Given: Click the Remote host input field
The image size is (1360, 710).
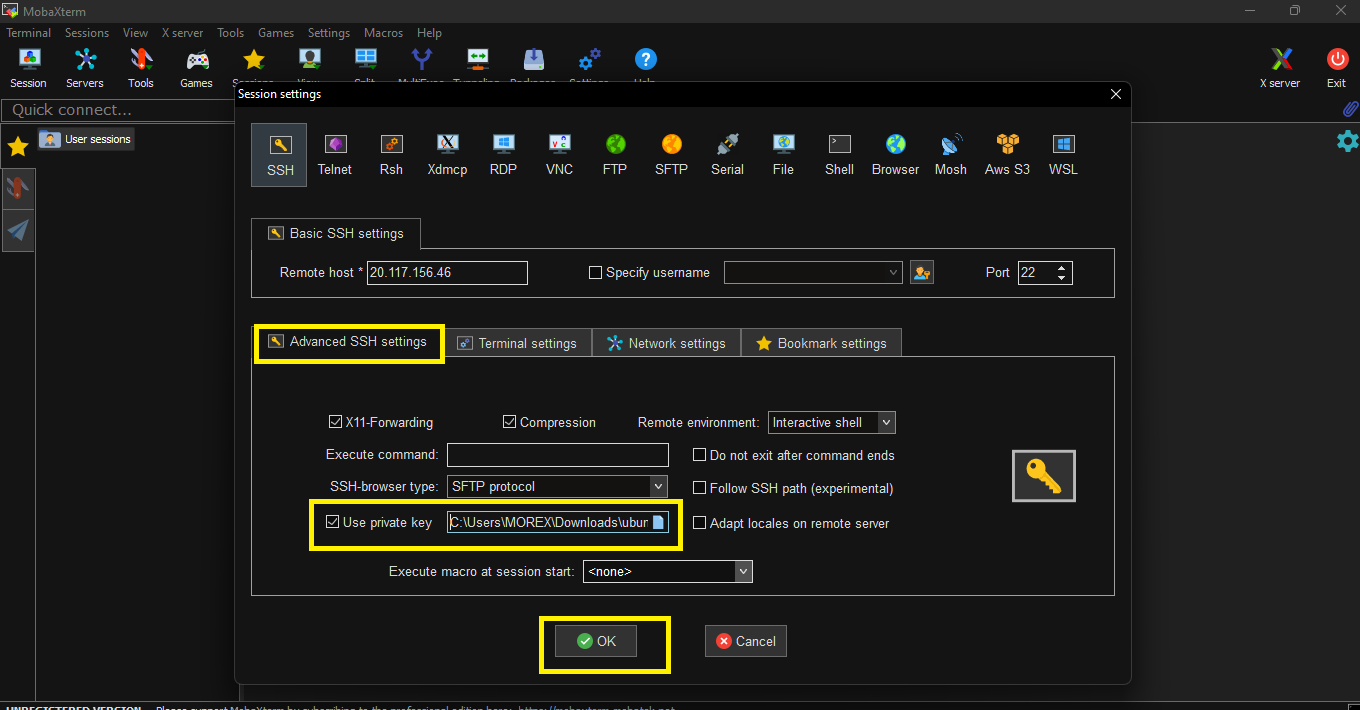Looking at the screenshot, I should click(x=447, y=272).
